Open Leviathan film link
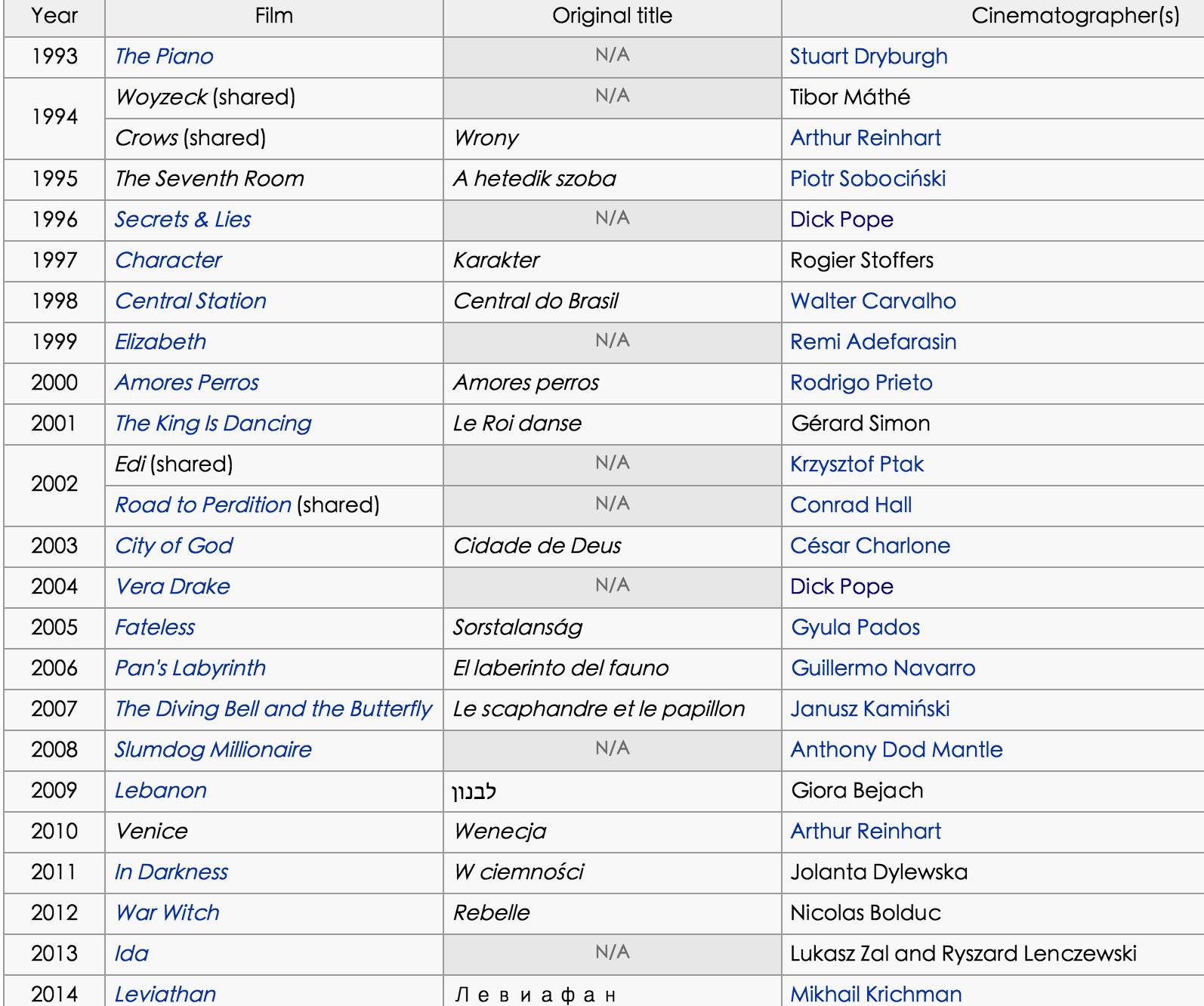The width and height of the screenshot is (1204, 1006). click(x=165, y=995)
